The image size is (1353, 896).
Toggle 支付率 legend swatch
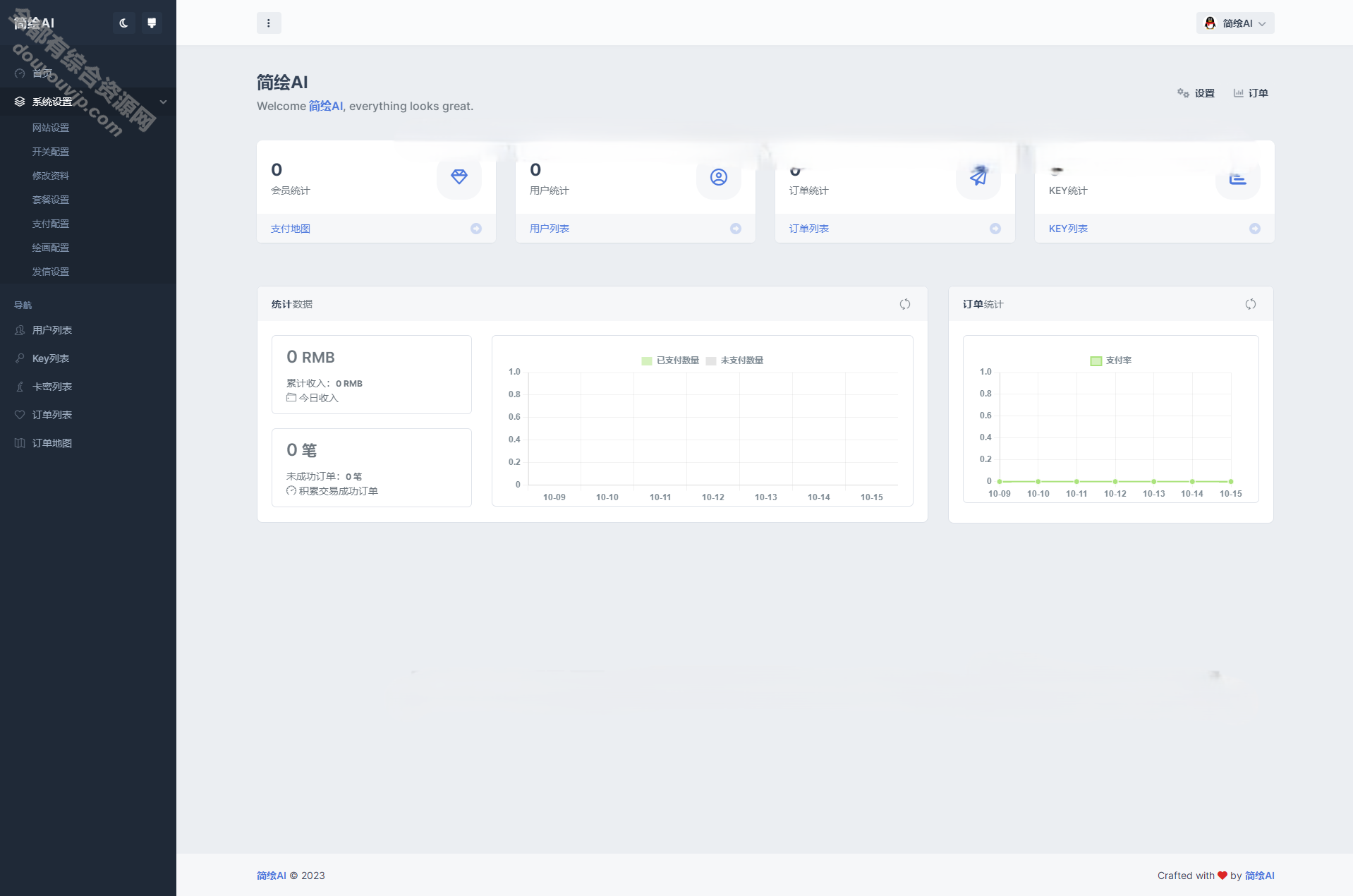pos(1096,361)
